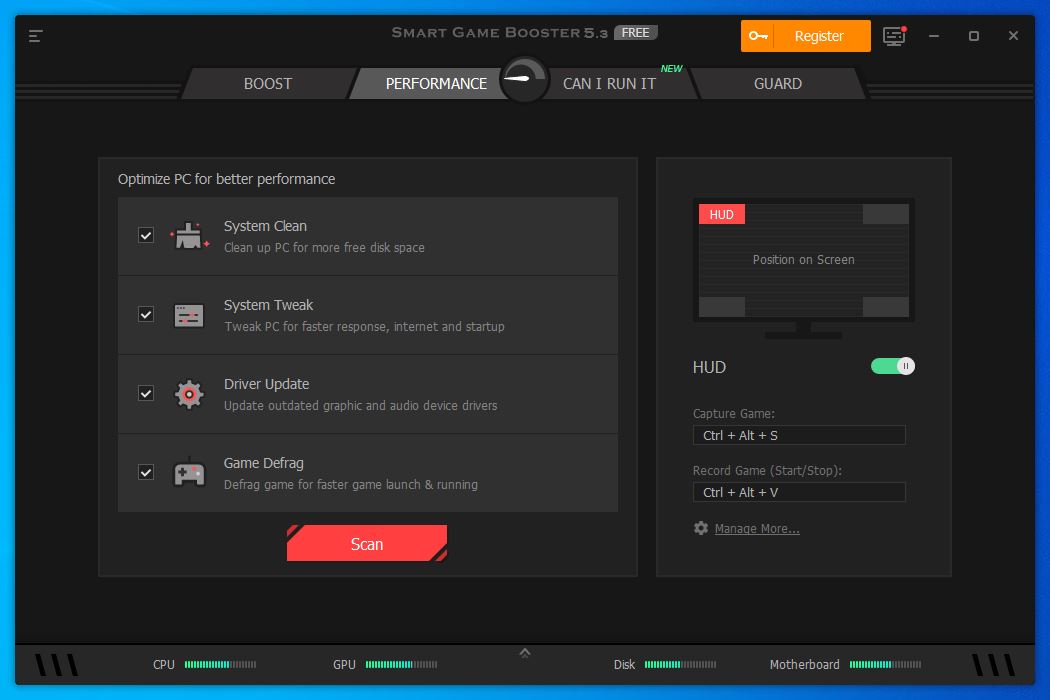The height and width of the screenshot is (700, 1050).
Task: Switch to the BOOST tab
Action: (268, 84)
